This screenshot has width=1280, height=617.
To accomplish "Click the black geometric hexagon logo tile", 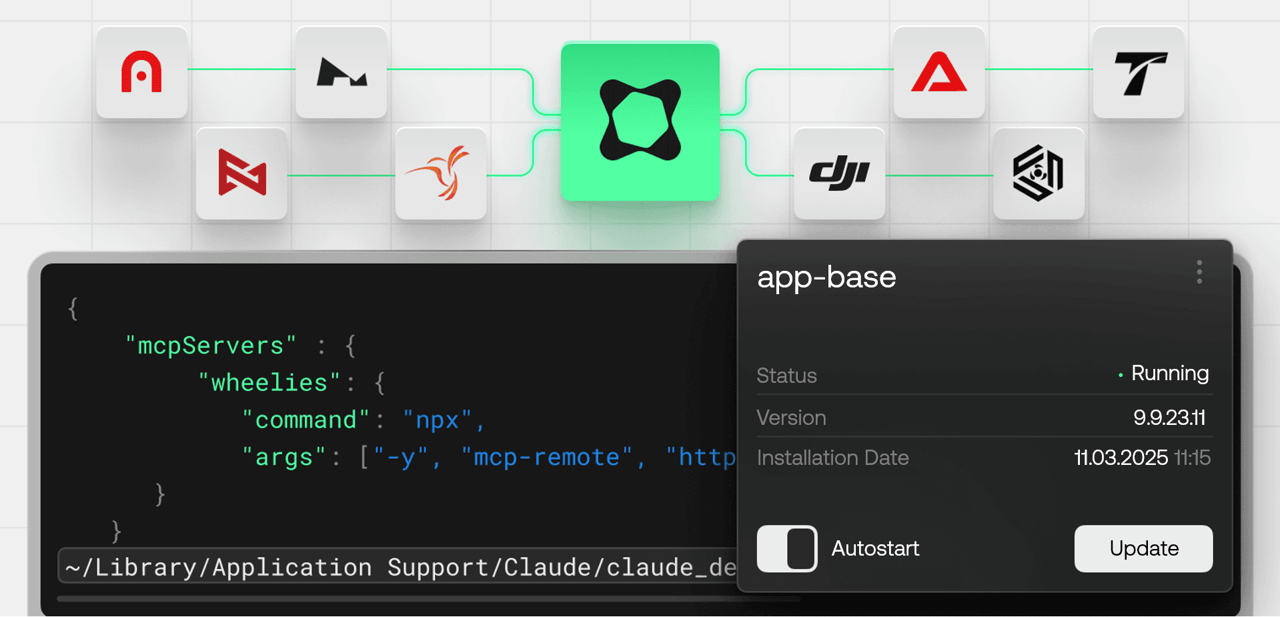I will pyautogui.click(x=1038, y=174).
